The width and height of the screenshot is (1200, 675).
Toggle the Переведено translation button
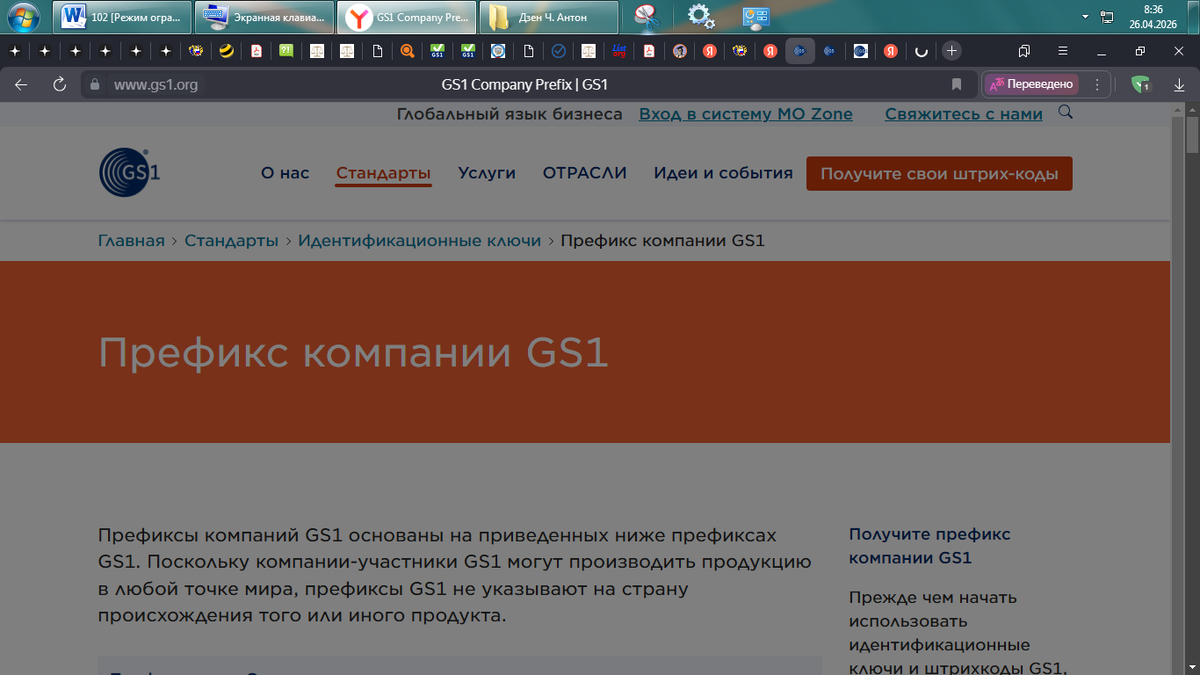click(1031, 85)
